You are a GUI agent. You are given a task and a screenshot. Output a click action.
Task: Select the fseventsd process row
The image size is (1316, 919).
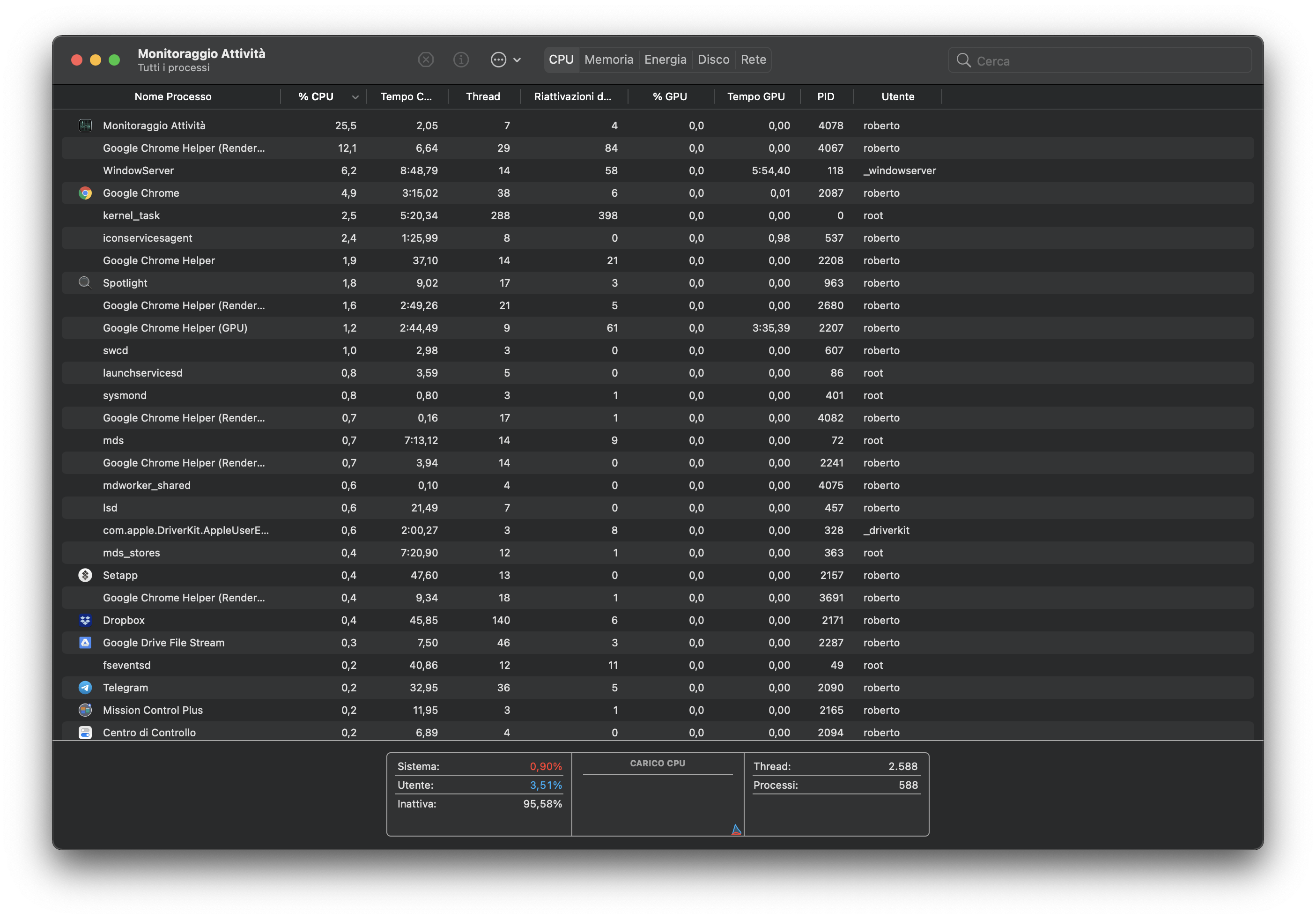[x=658, y=665]
